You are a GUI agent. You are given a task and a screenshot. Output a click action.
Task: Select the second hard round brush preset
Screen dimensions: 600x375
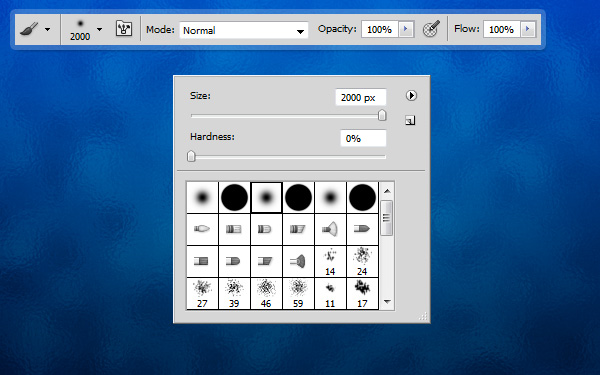(298, 197)
